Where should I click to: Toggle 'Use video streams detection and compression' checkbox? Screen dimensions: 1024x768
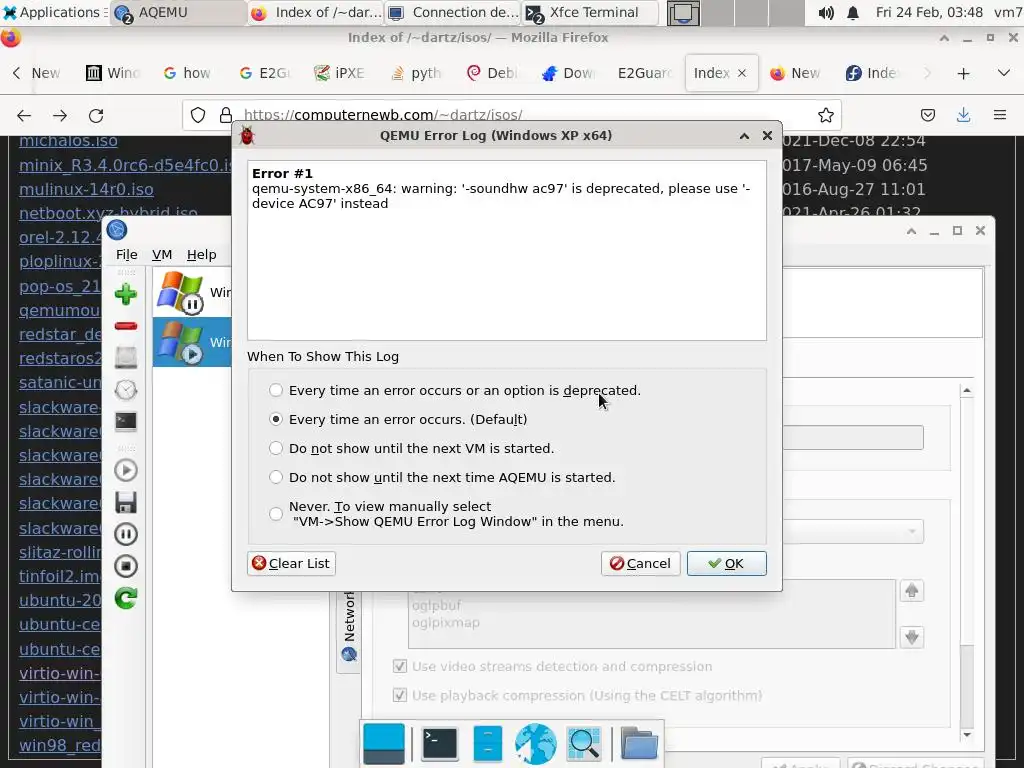[400, 666]
